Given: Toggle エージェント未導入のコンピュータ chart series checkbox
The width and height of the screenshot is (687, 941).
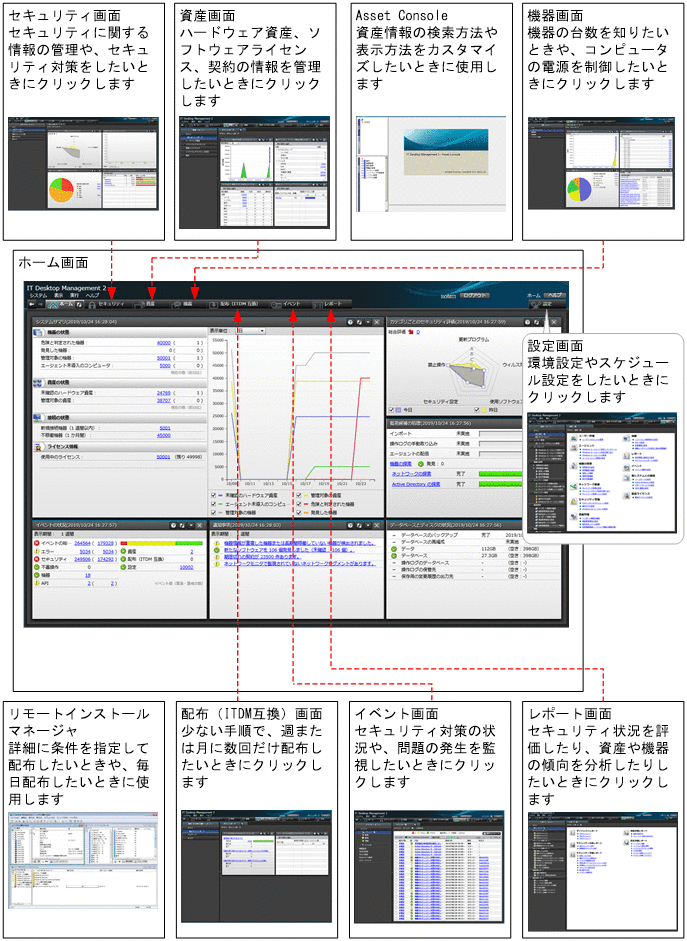Looking at the screenshot, I should coord(214,504).
